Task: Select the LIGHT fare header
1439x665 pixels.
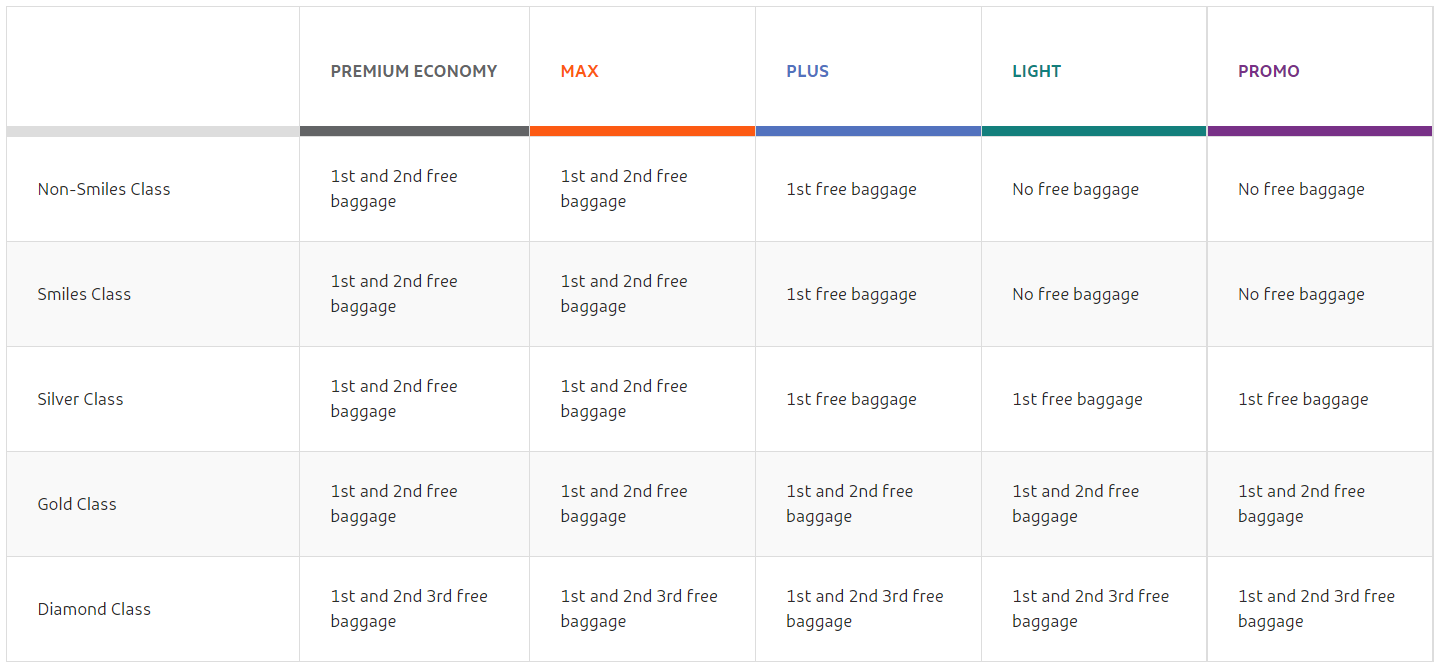Action: pos(1036,71)
